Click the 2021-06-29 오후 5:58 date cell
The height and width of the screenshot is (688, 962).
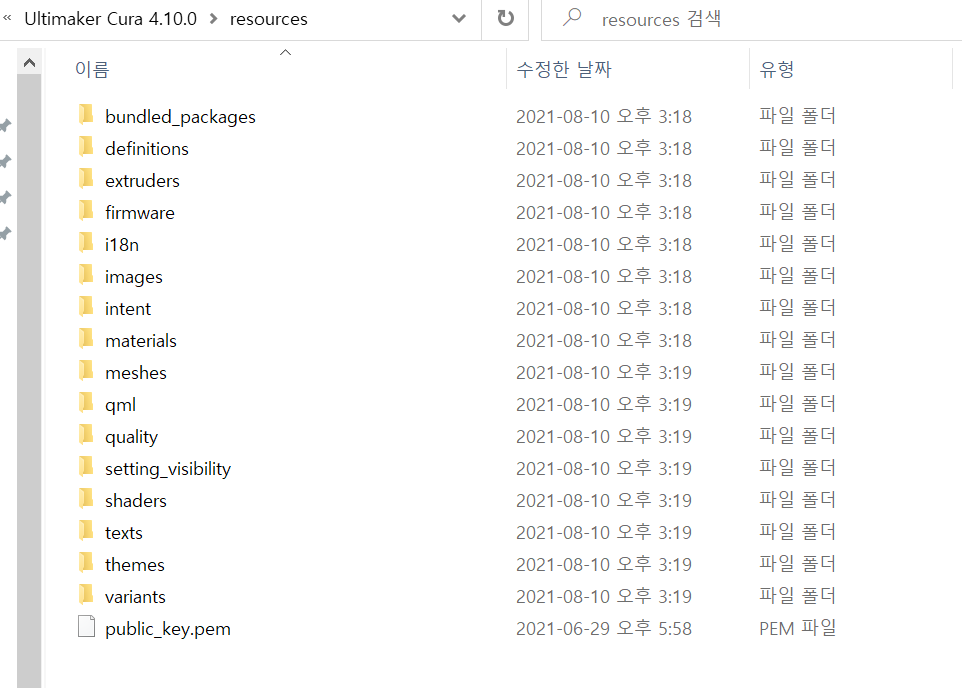point(604,628)
